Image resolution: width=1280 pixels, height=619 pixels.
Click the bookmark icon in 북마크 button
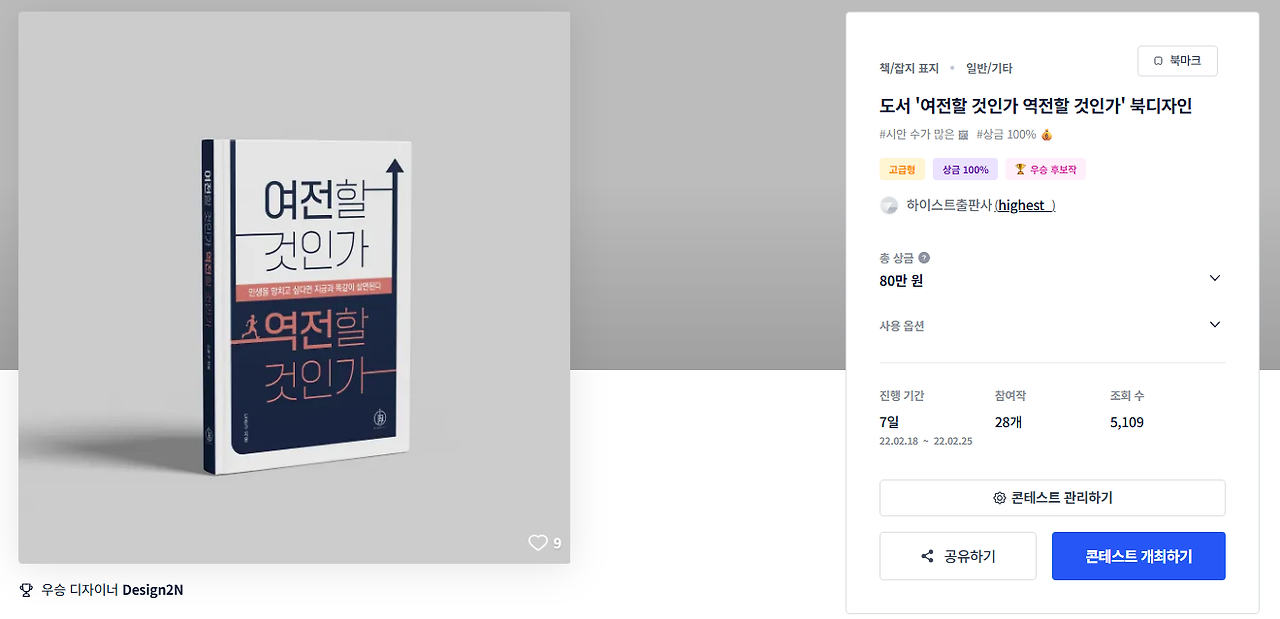point(1158,61)
